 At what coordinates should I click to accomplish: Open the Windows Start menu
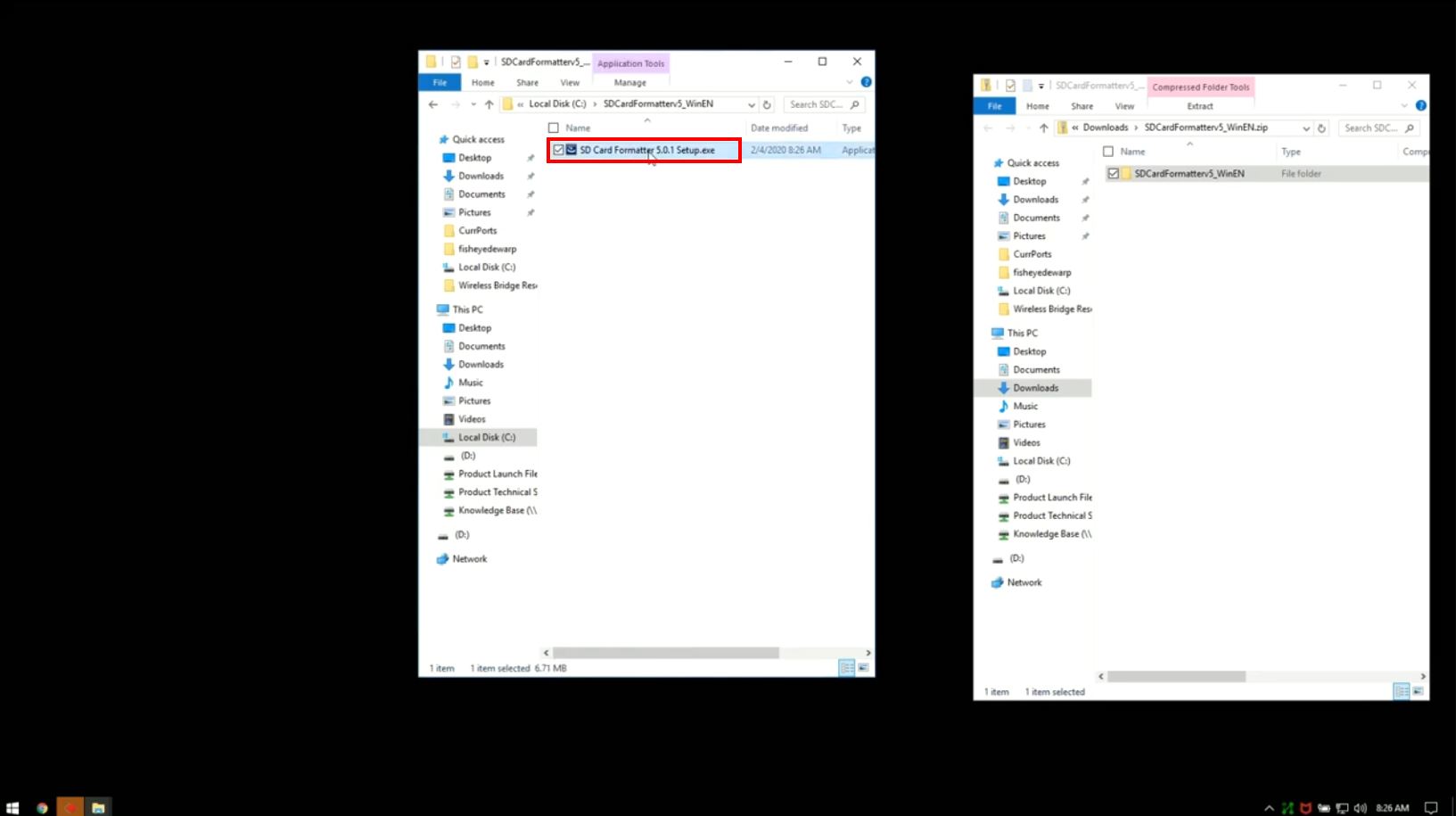(12, 808)
